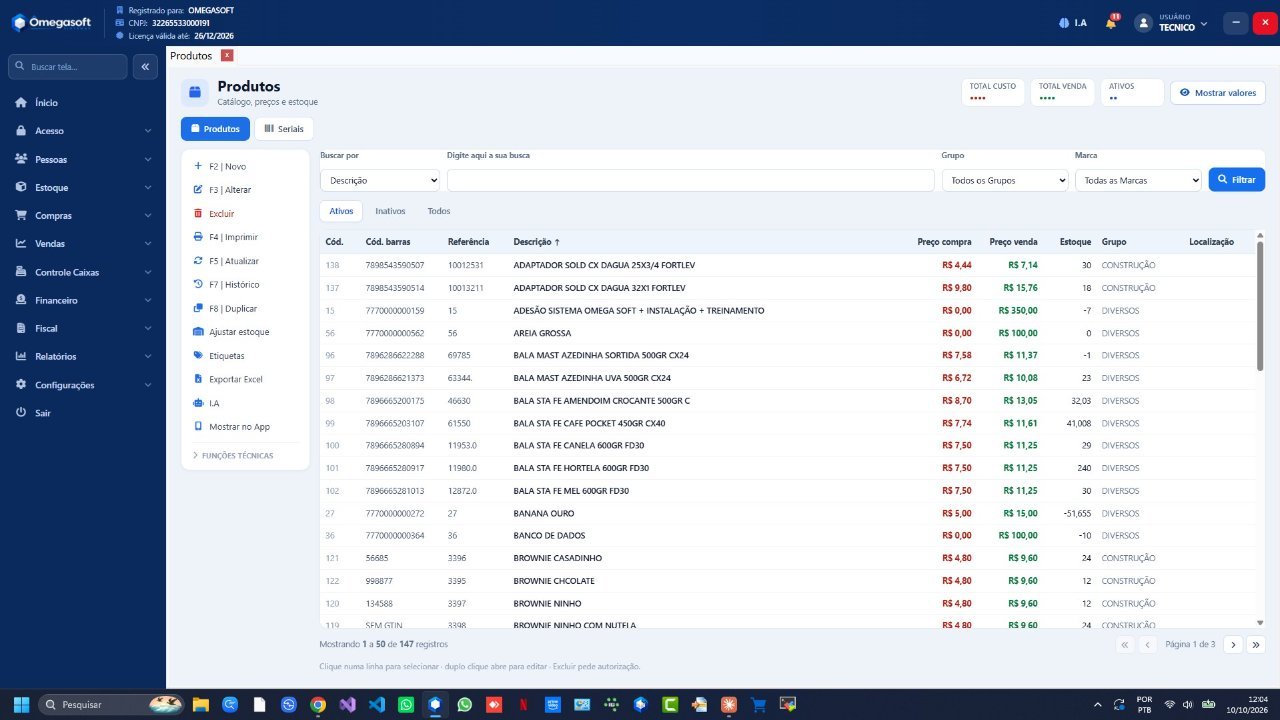Select the Produtos pill tab
This screenshot has height=720, width=1280.
[215, 129]
